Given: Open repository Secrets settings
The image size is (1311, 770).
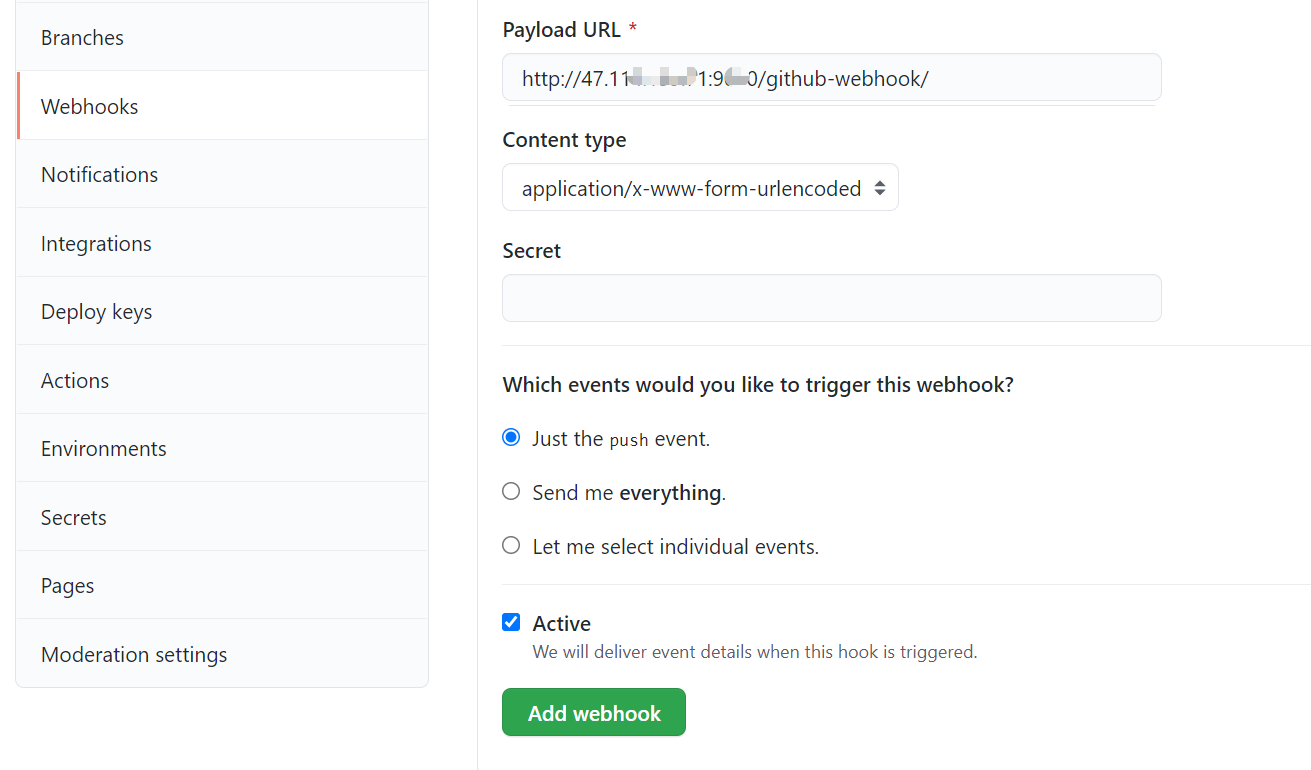Looking at the screenshot, I should pos(222,517).
